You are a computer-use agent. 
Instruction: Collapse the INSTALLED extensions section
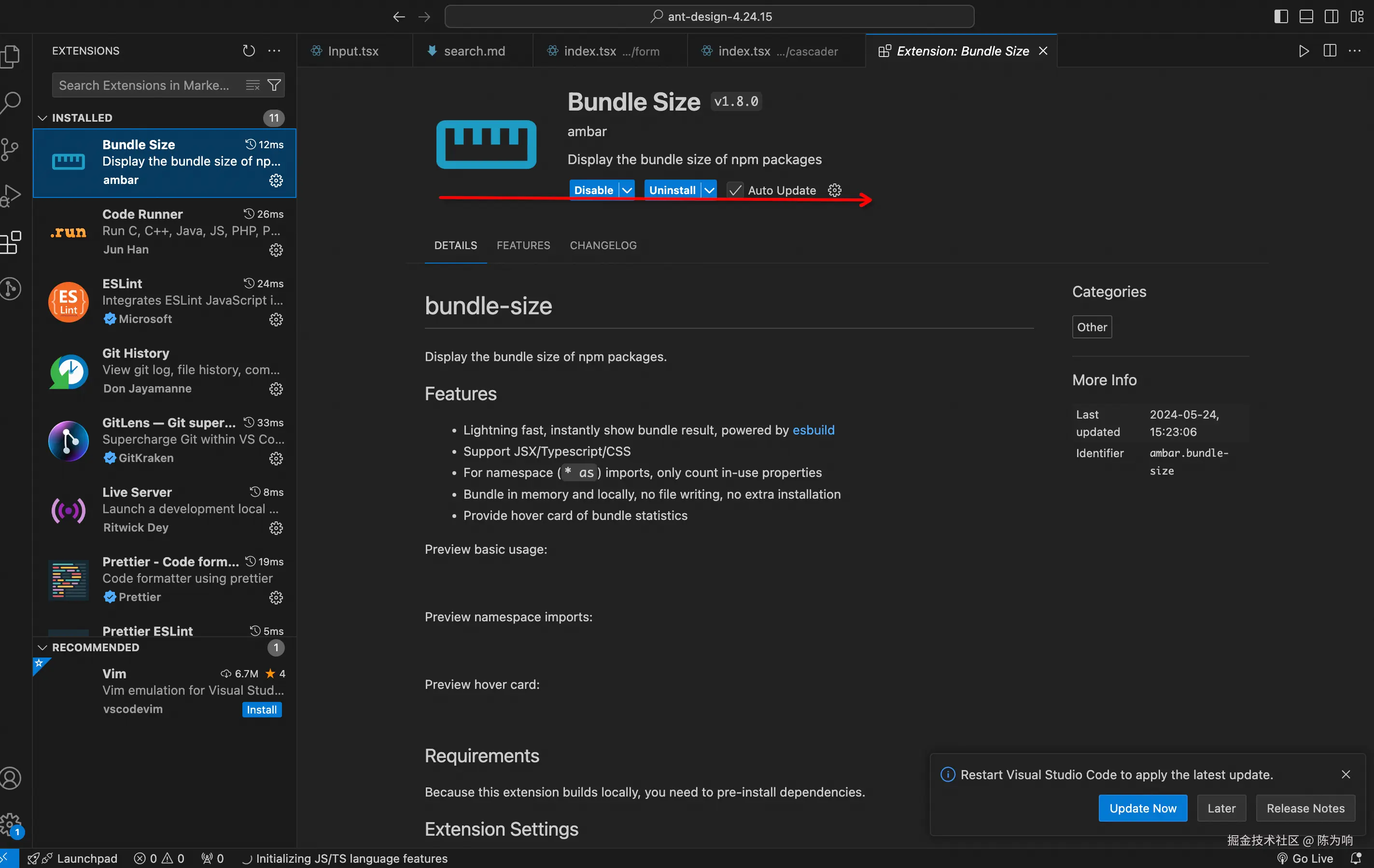coord(42,118)
